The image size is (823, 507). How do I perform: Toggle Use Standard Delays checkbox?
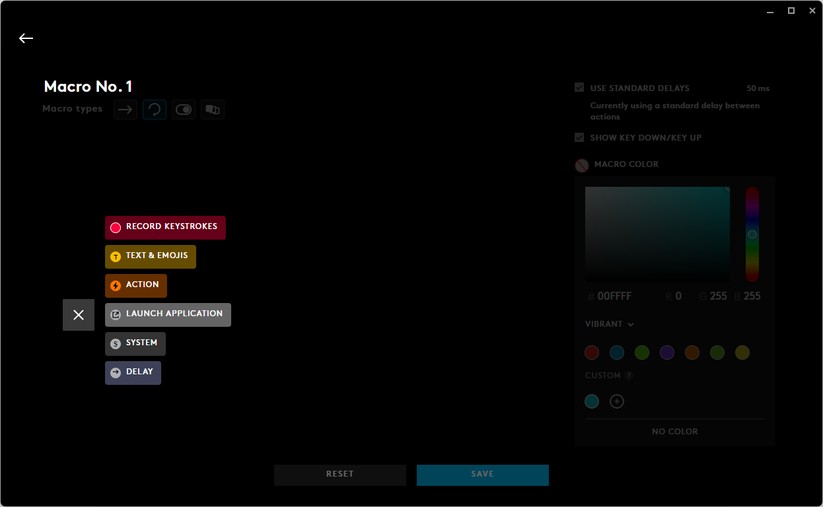(x=579, y=88)
